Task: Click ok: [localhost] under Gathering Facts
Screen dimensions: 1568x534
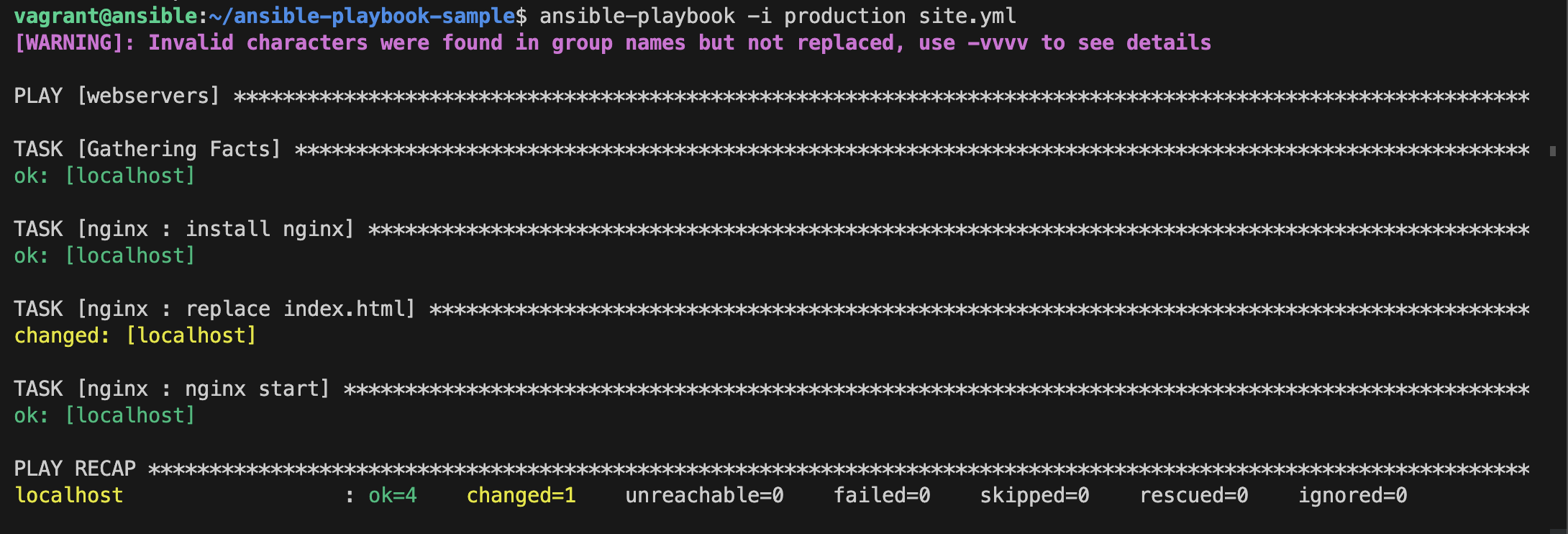Action: click(x=105, y=176)
